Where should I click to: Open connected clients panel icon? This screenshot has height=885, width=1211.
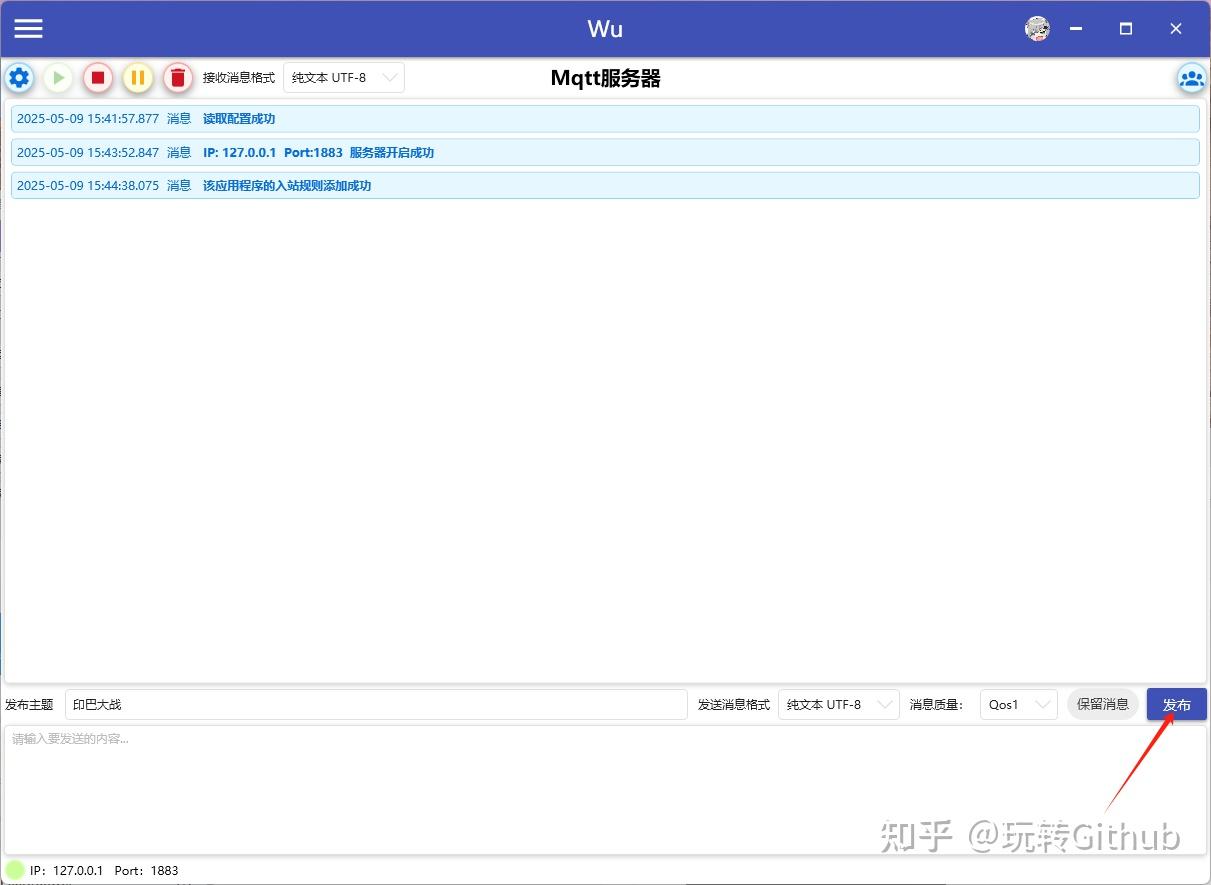[1191, 78]
